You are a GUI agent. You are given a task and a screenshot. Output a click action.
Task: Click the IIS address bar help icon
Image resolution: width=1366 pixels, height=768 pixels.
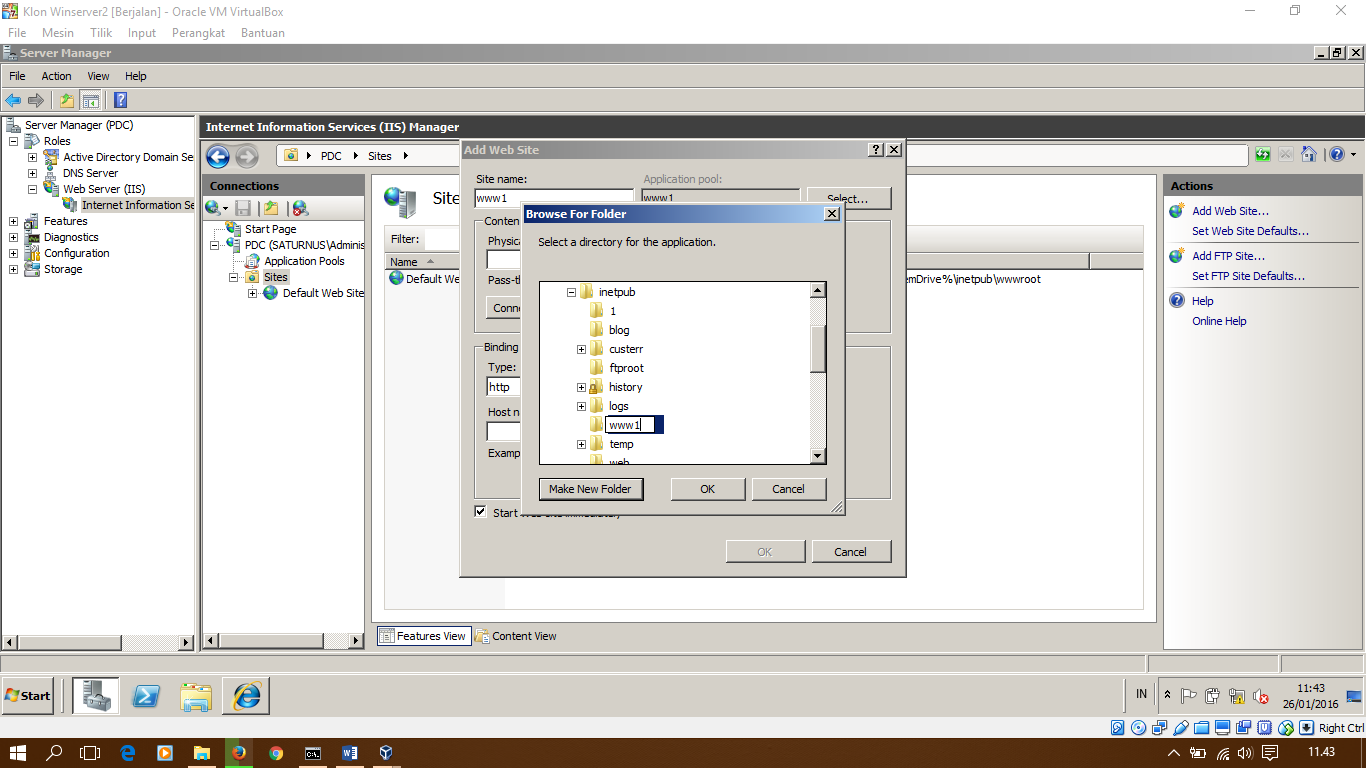point(1336,154)
